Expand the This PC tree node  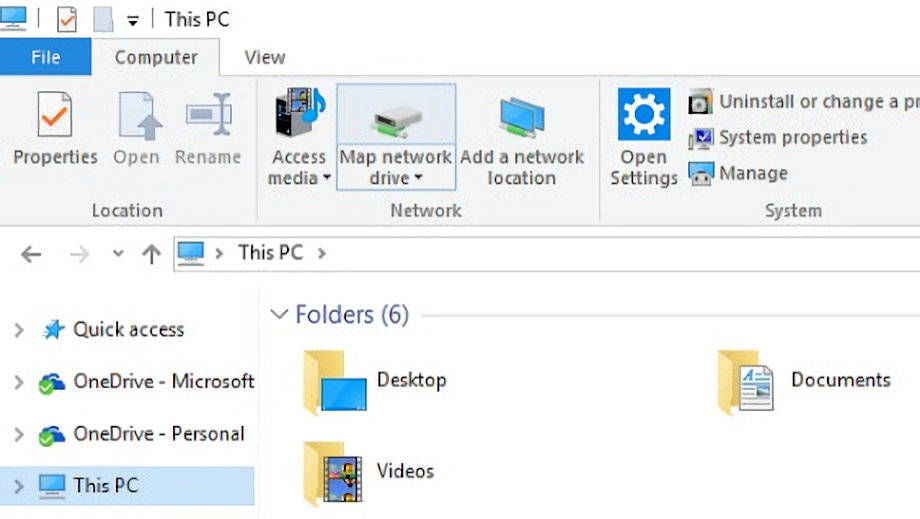19,486
